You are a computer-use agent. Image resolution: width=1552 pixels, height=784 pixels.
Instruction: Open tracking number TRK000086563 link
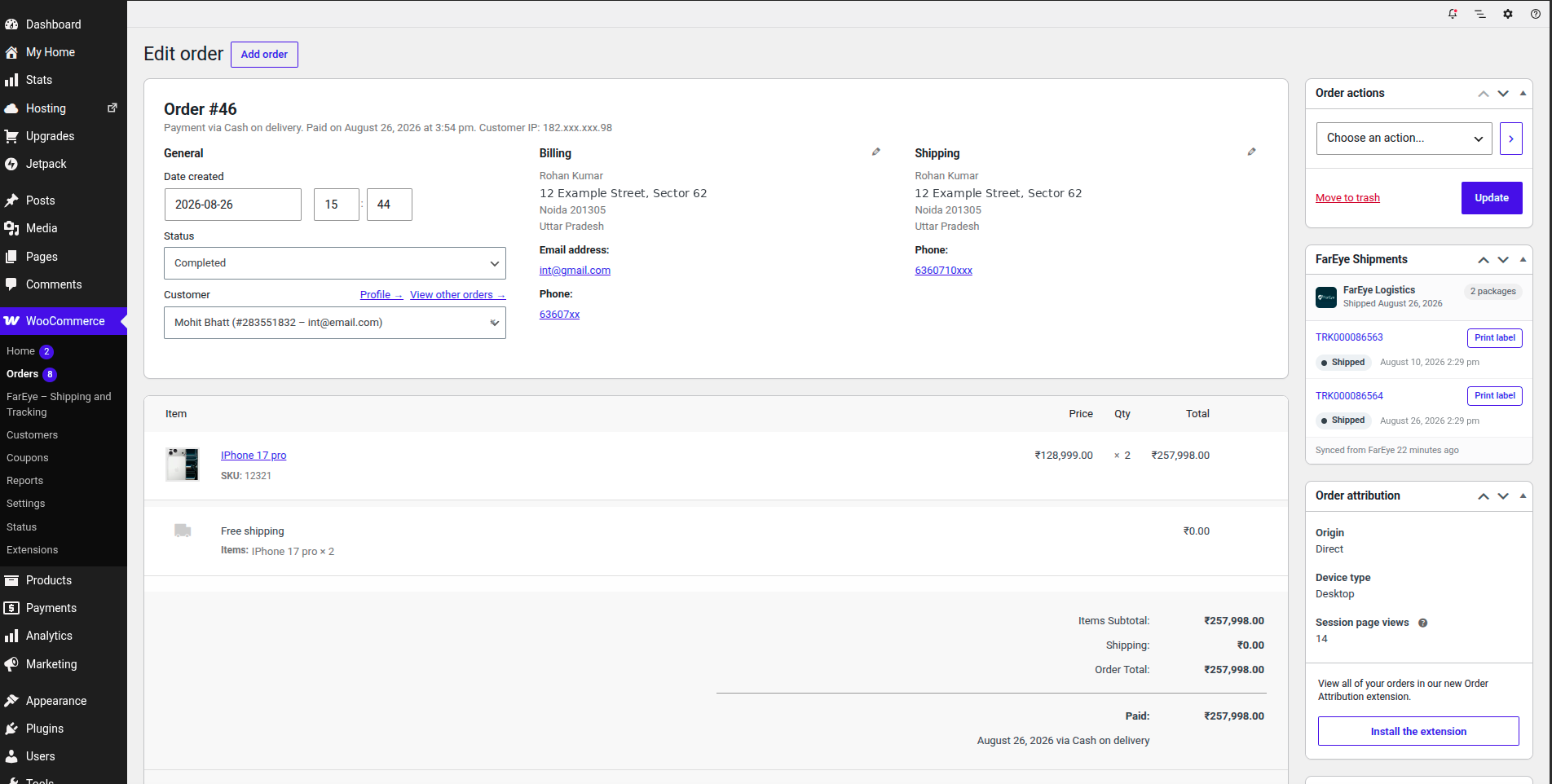[x=1349, y=337]
